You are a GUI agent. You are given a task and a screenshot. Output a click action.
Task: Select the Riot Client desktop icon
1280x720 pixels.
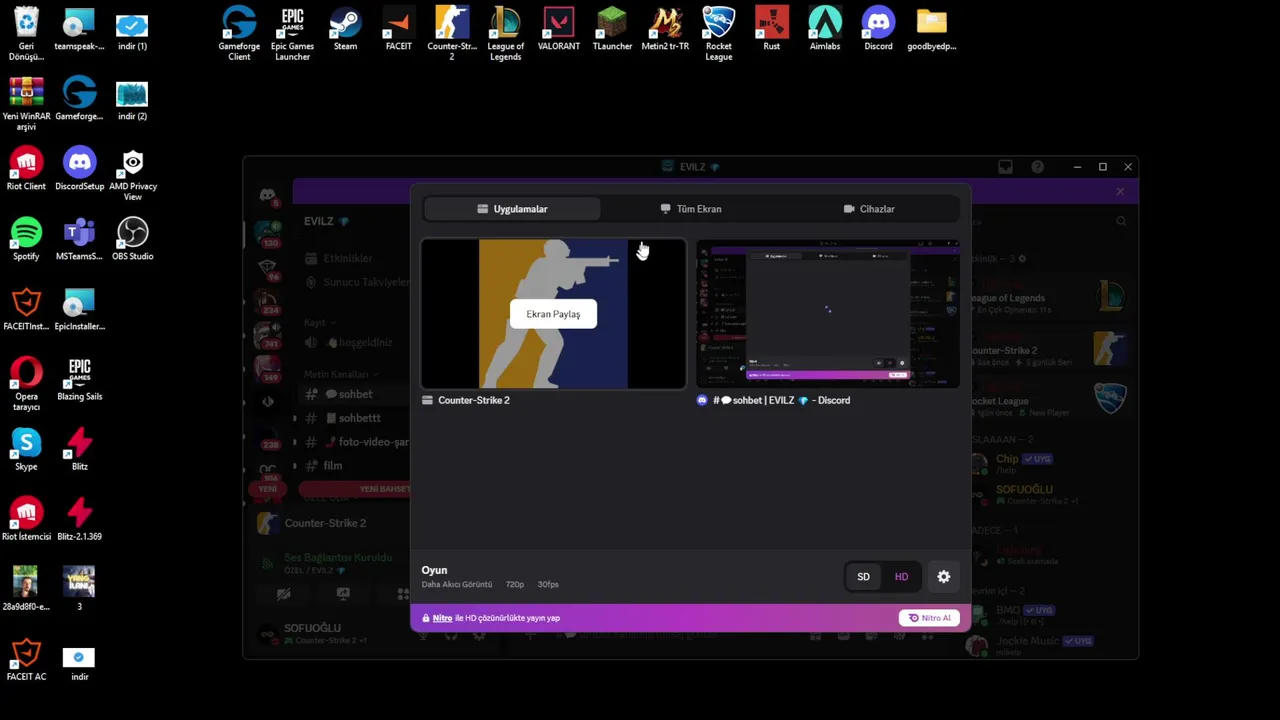tap(26, 169)
